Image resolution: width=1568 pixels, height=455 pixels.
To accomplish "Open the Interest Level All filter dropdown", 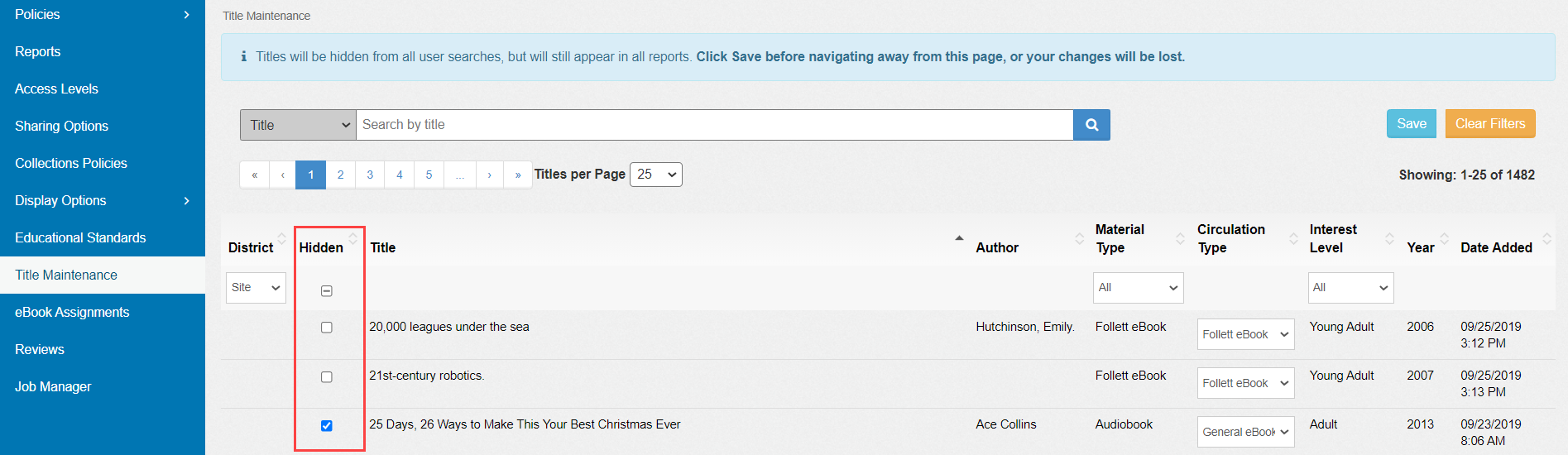I will [x=1350, y=288].
